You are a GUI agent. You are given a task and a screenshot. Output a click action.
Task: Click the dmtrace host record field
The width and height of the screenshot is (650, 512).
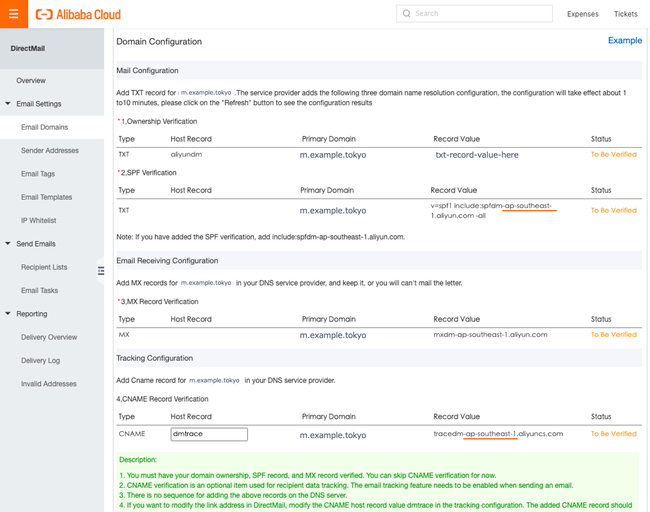(x=208, y=434)
